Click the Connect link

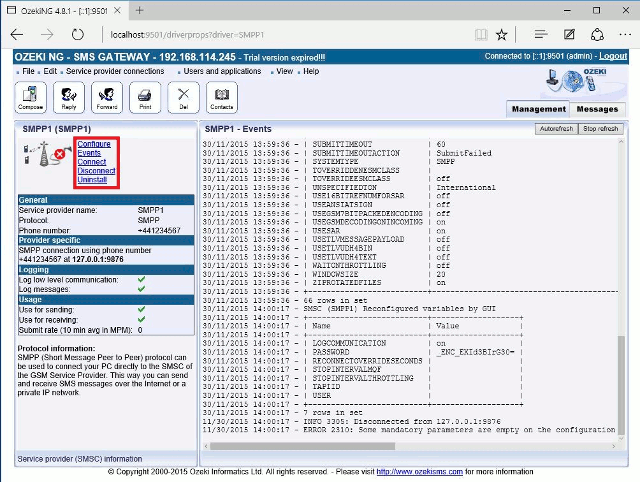pyautogui.click(x=92, y=162)
